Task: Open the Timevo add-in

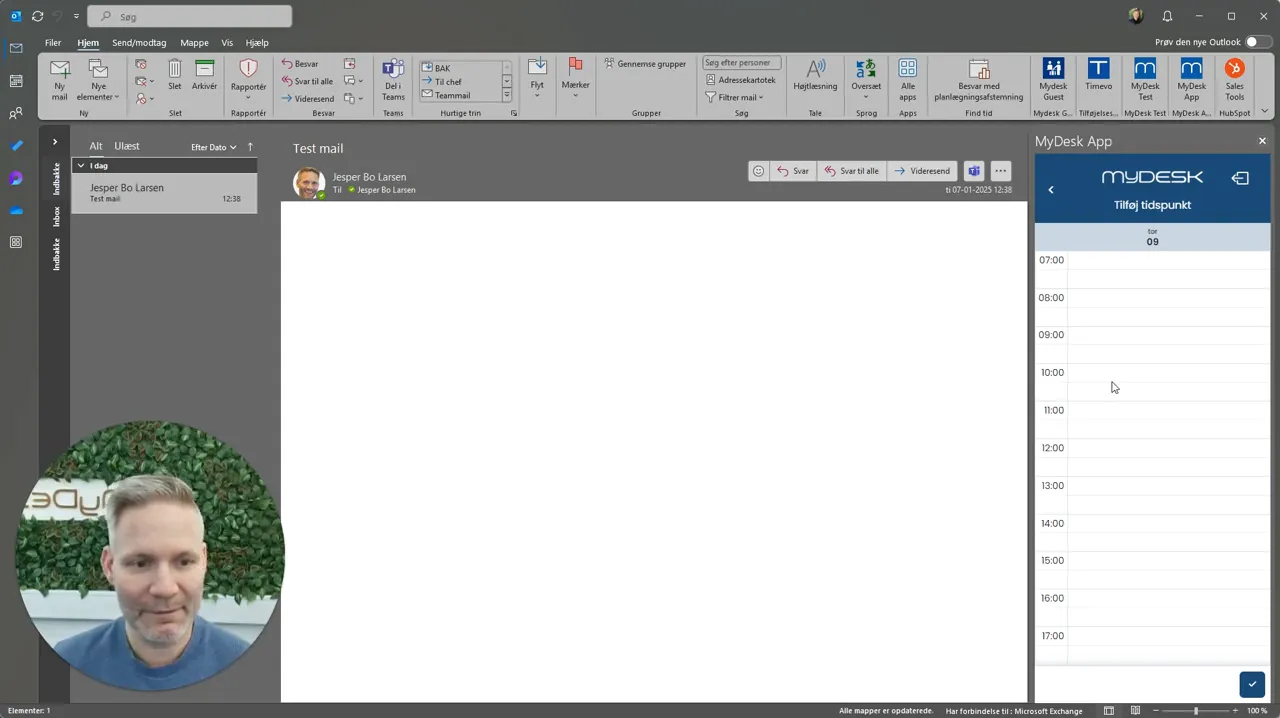Action: pyautogui.click(x=1098, y=76)
